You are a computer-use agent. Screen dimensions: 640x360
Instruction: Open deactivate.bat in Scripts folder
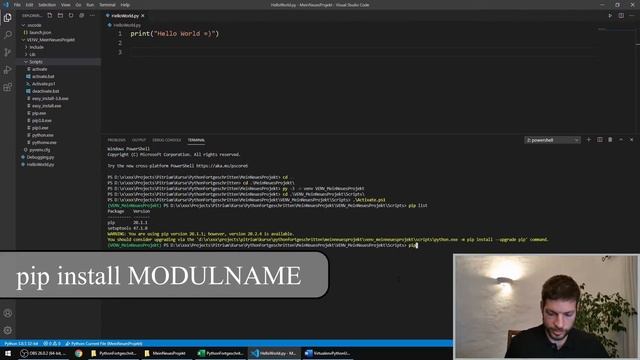coord(45,91)
